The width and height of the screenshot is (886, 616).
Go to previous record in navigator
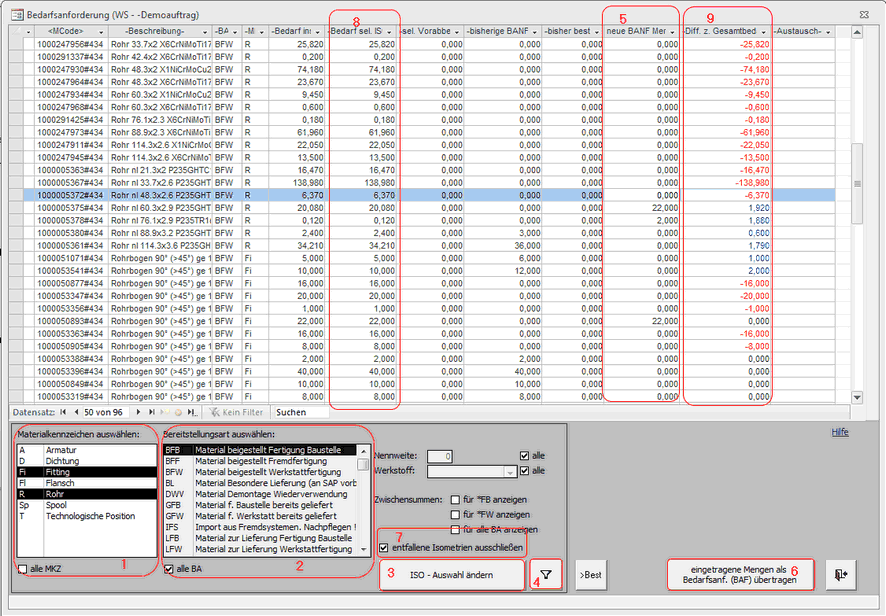[77, 411]
